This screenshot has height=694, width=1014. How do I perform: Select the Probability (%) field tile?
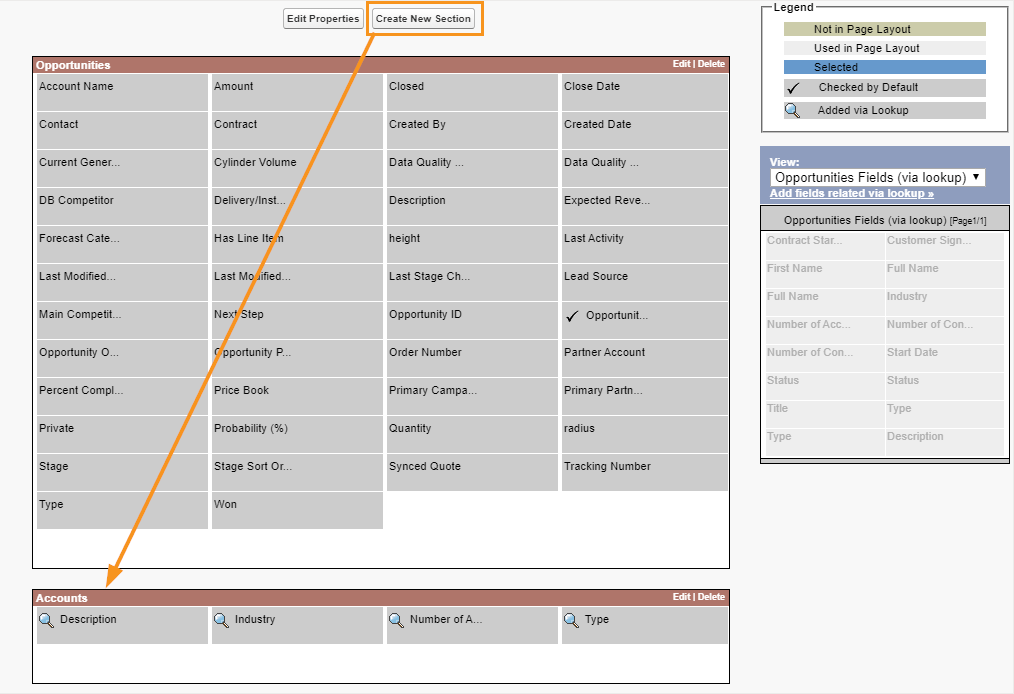[x=296, y=434]
